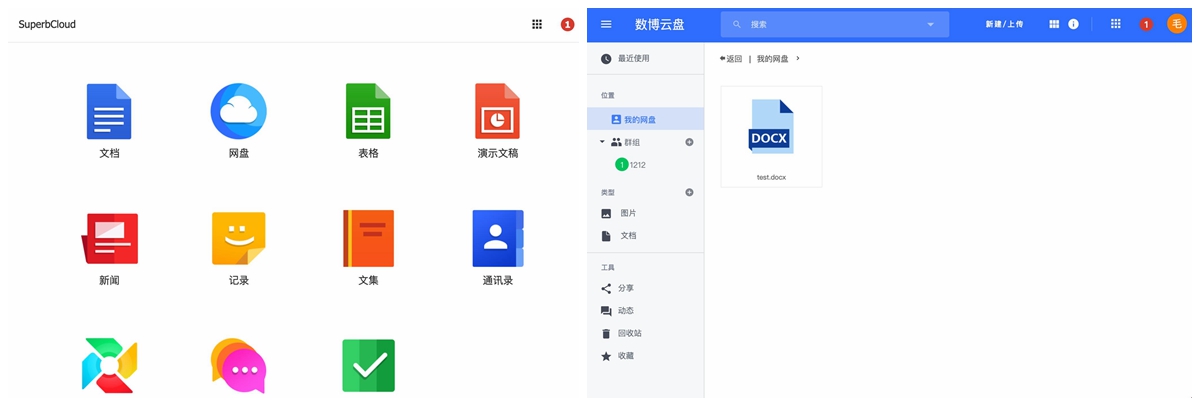Expand the chevron after 我的网盘 breadcrumb
This screenshot has height=405, width=1200.
(798, 59)
